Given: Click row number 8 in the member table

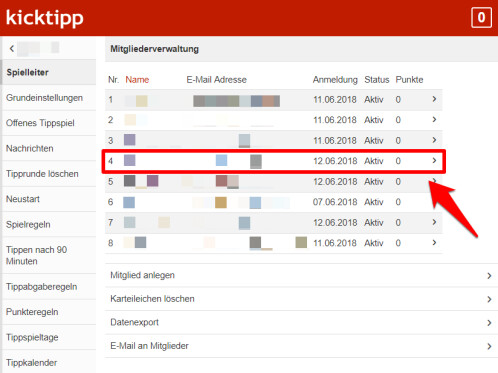Looking at the screenshot, I should pos(111,243).
